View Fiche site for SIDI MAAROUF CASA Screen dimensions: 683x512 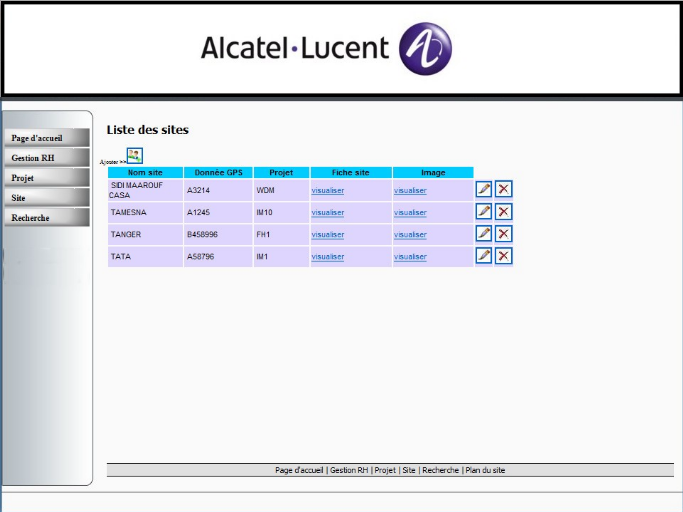coord(328,190)
